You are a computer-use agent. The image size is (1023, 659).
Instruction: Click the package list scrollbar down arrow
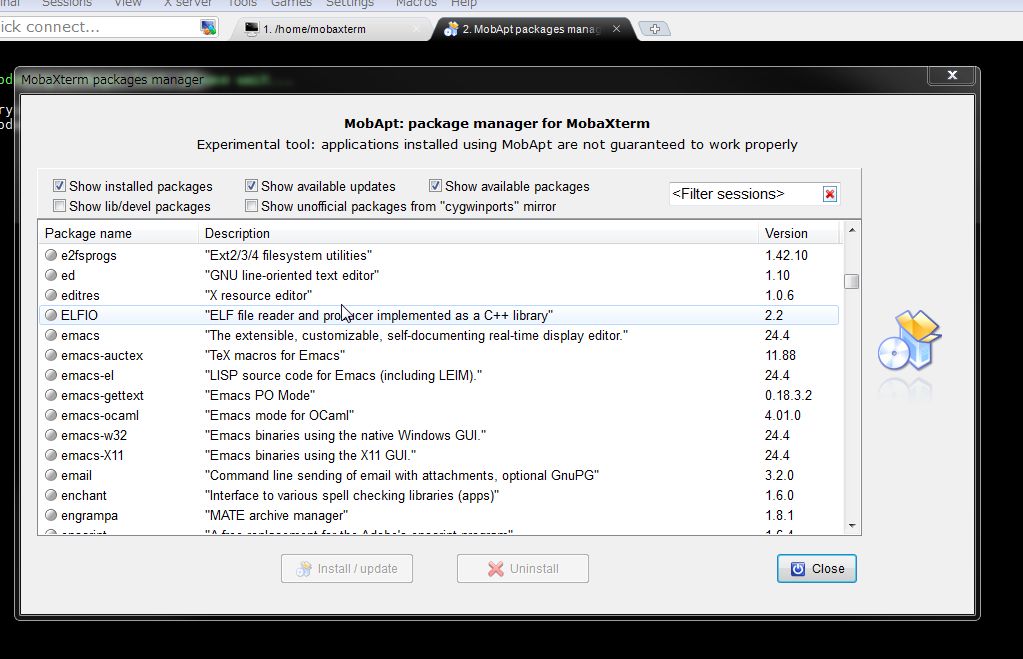[x=852, y=523]
